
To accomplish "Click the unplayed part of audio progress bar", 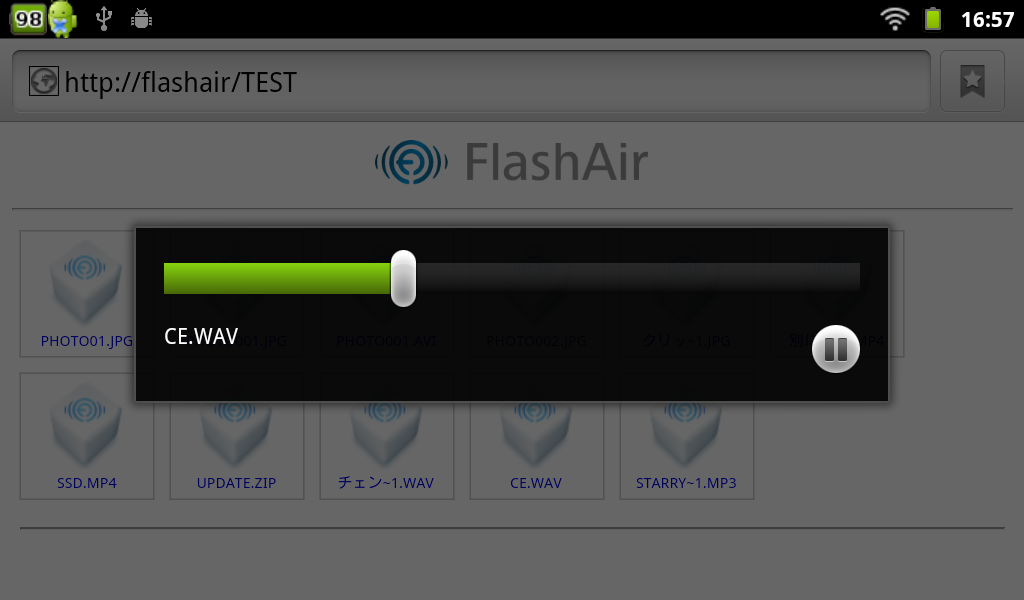I will 638,278.
